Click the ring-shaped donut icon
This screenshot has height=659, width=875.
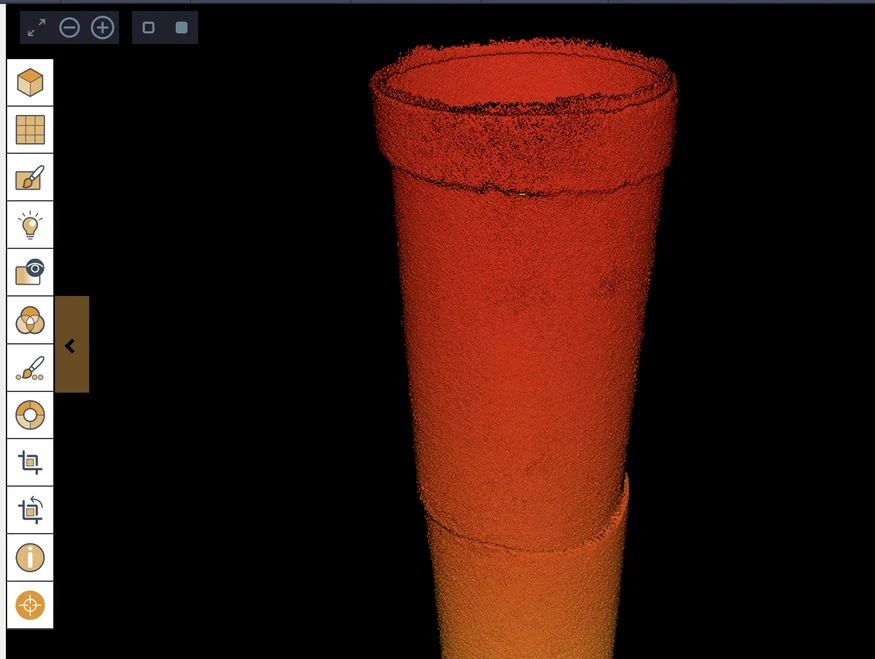point(30,415)
